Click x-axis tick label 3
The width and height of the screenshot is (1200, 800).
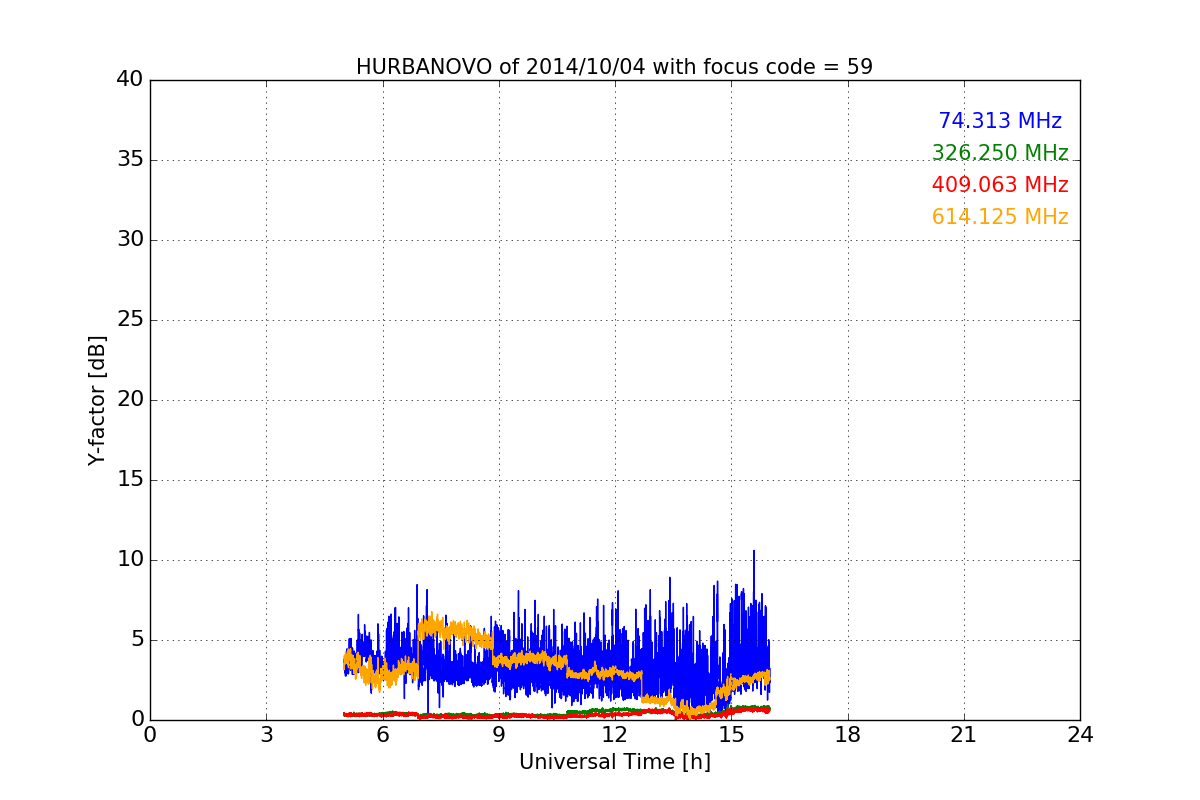click(x=266, y=735)
